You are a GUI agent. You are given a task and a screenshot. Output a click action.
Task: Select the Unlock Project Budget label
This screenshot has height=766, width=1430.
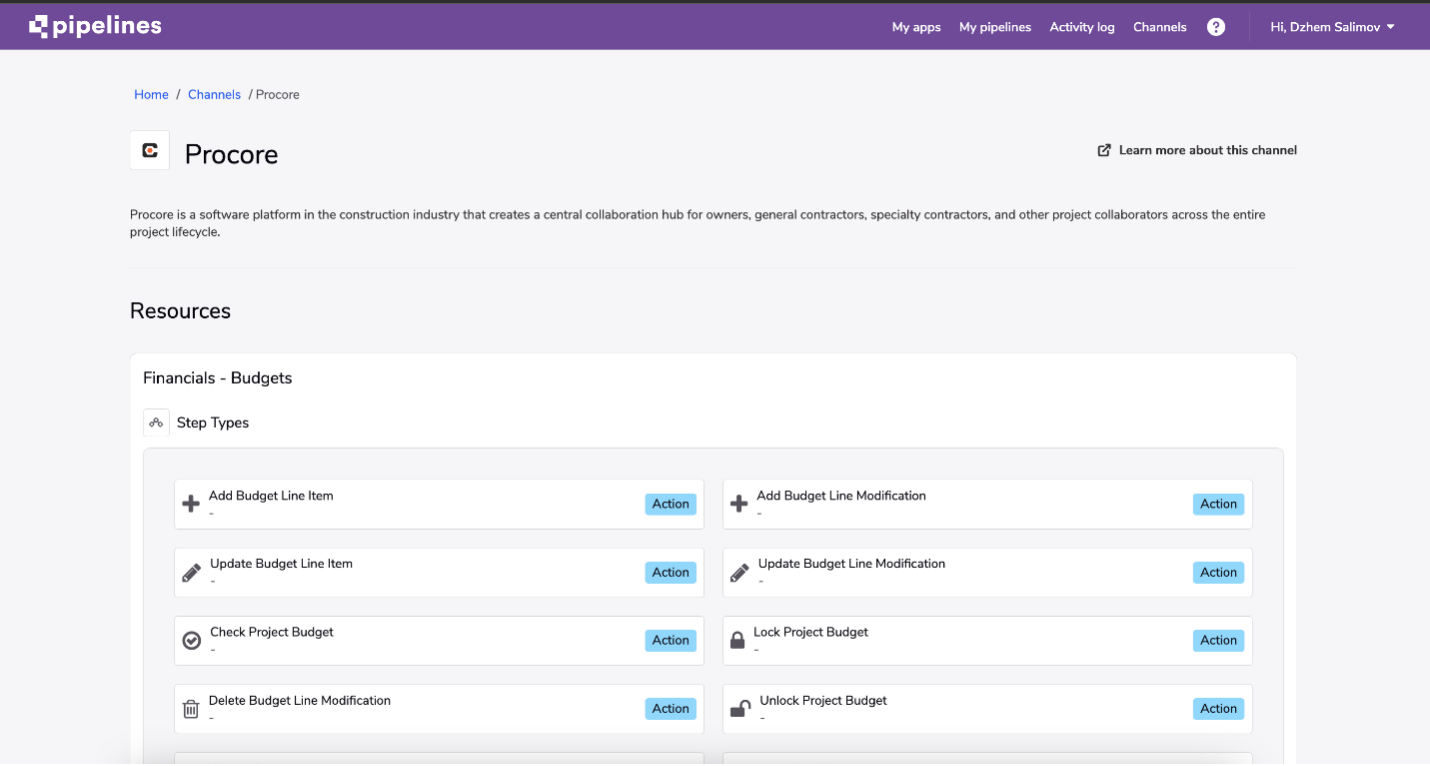[823, 701]
